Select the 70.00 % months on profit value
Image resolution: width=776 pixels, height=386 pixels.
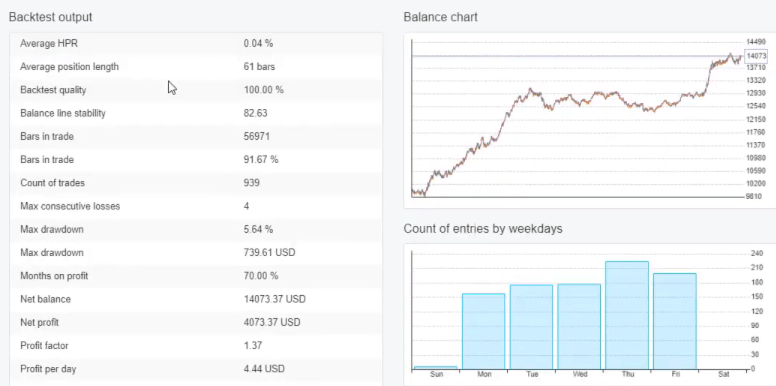click(261, 276)
